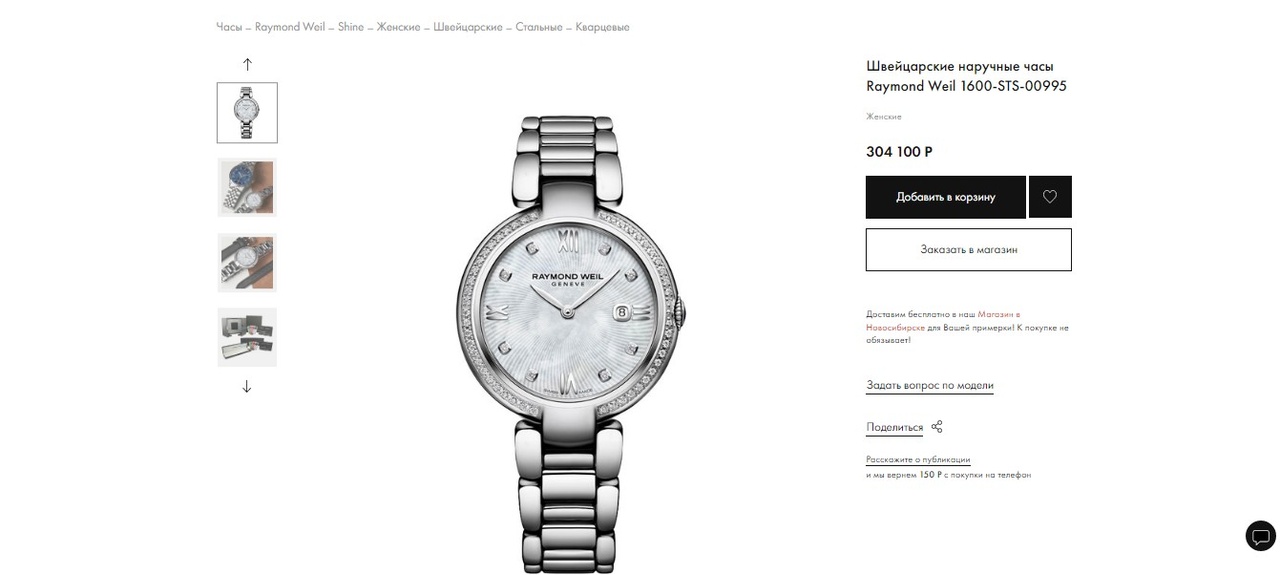The width and height of the screenshot is (1280, 575).
Task: Open the "Расскажите о публикации" link
Action: pyautogui.click(x=918, y=460)
